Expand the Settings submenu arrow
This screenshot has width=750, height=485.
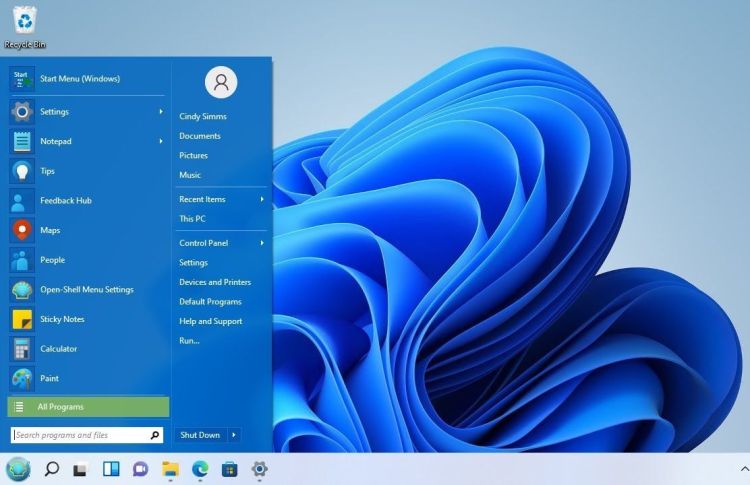coord(160,112)
